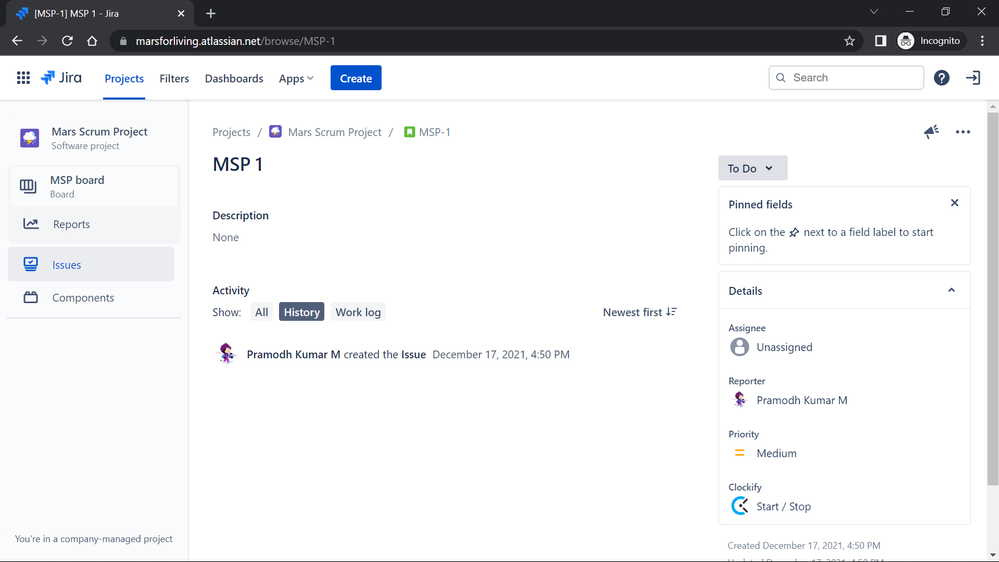Reload the browser page

coord(67,41)
